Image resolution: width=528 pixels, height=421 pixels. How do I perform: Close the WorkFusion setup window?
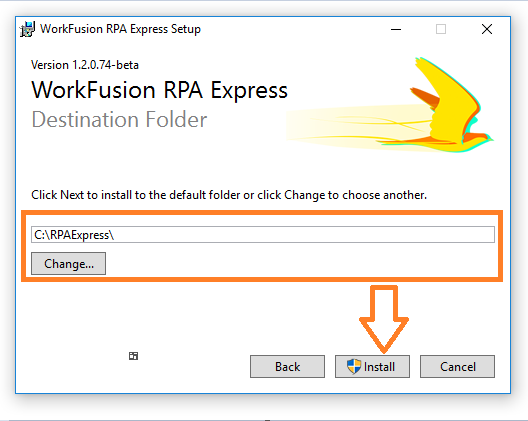[487, 29]
